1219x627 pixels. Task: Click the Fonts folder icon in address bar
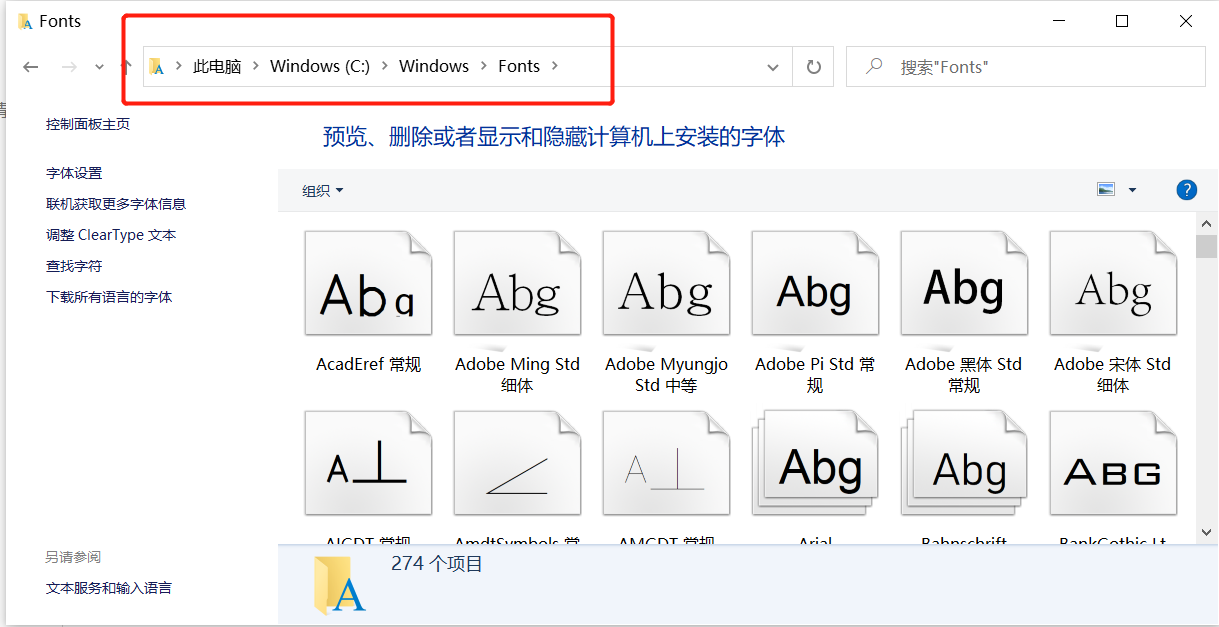click(157, 66)
